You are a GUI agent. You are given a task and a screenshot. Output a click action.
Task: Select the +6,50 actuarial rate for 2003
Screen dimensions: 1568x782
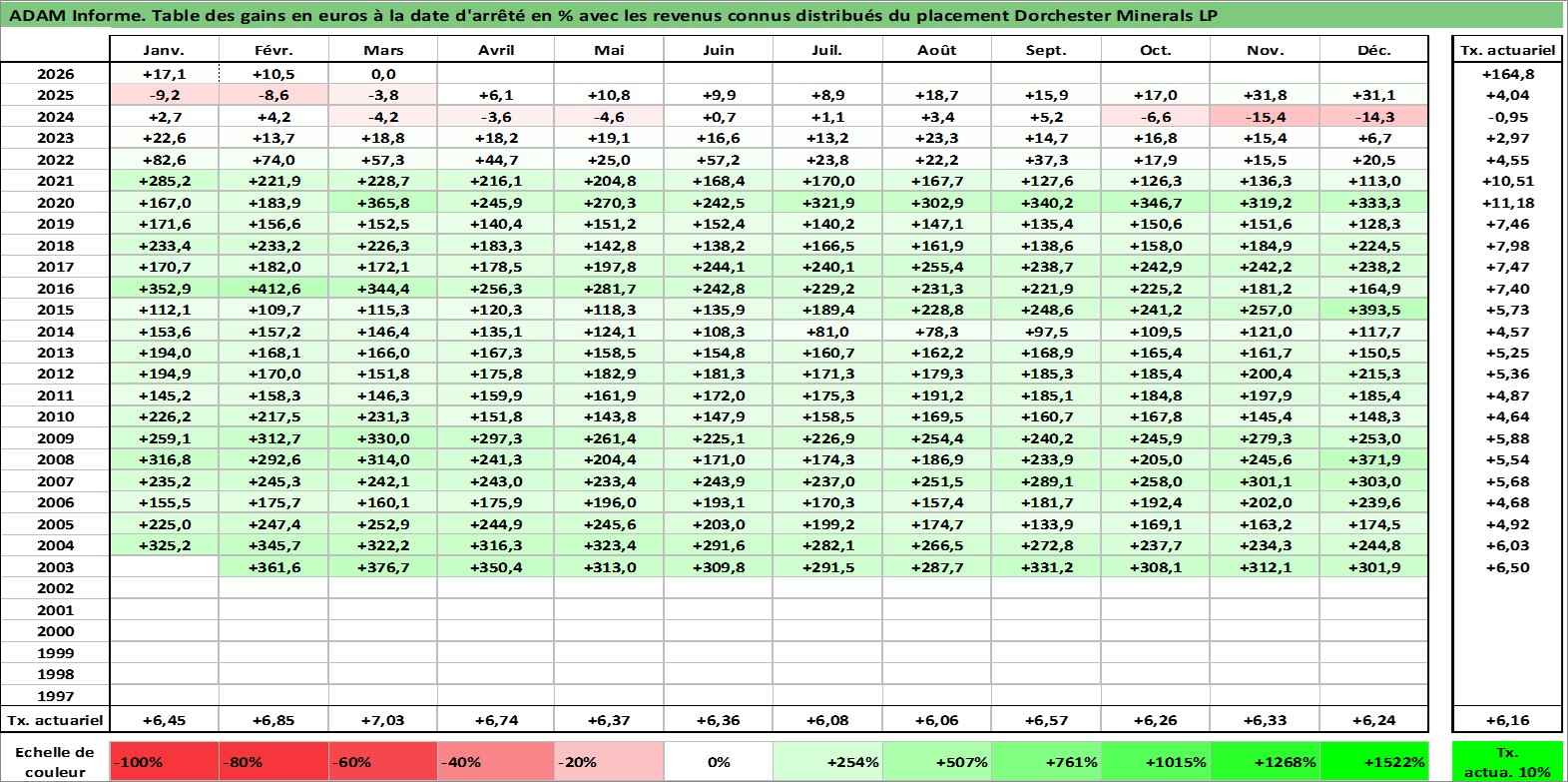click(x=1507, y=567)
